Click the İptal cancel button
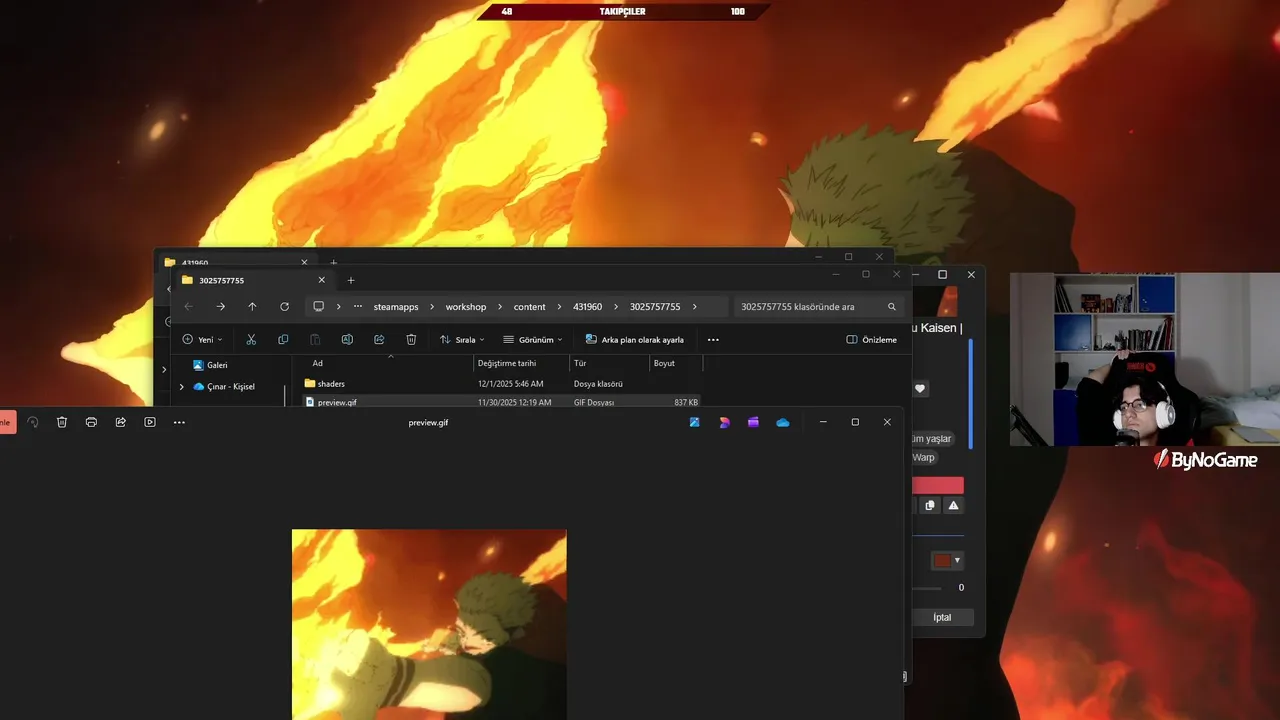The image size is (1280, 720). pyautogui.click(x=942, y=617)
